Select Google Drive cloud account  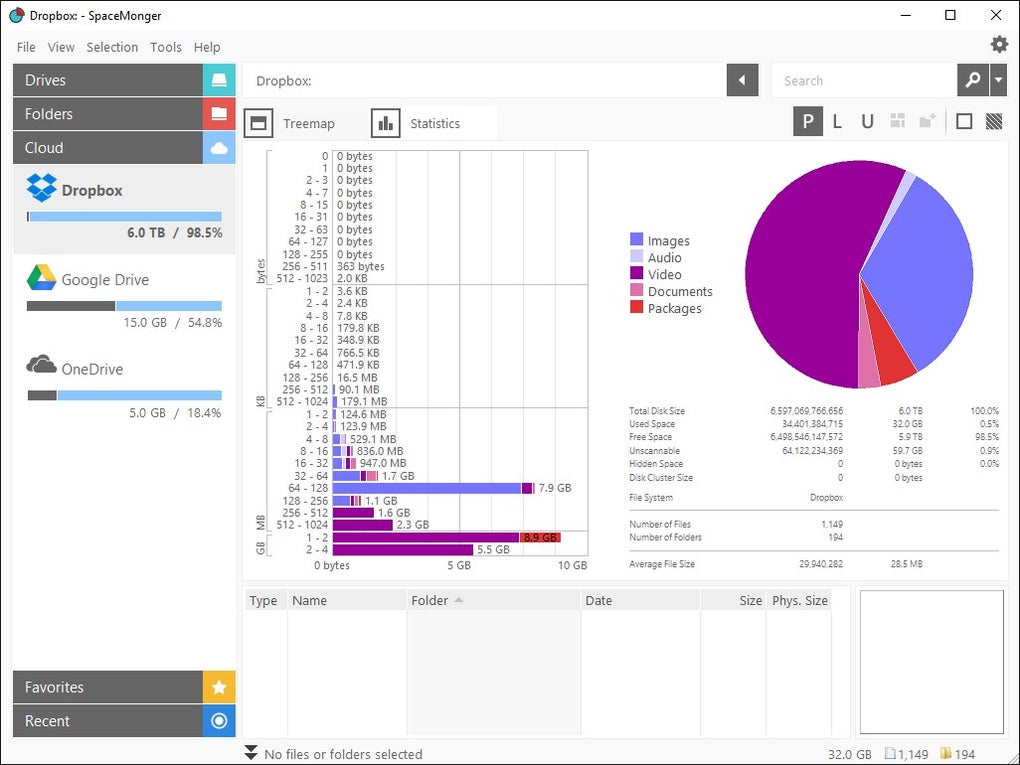click(x=105, y=280)
